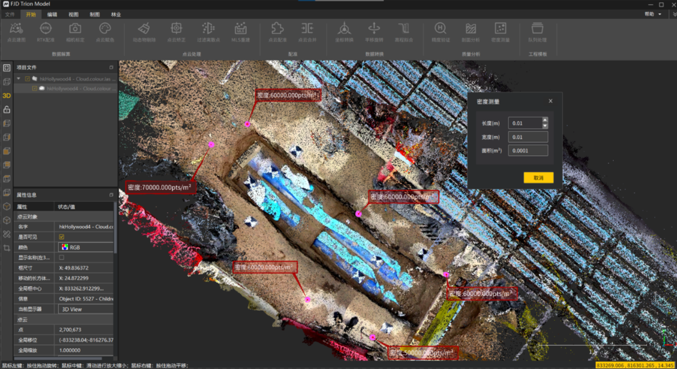This screenshot has height=369, width=677.
Task: Click the properties panel vertical scrollbar
Action: (x=115, y=228)
